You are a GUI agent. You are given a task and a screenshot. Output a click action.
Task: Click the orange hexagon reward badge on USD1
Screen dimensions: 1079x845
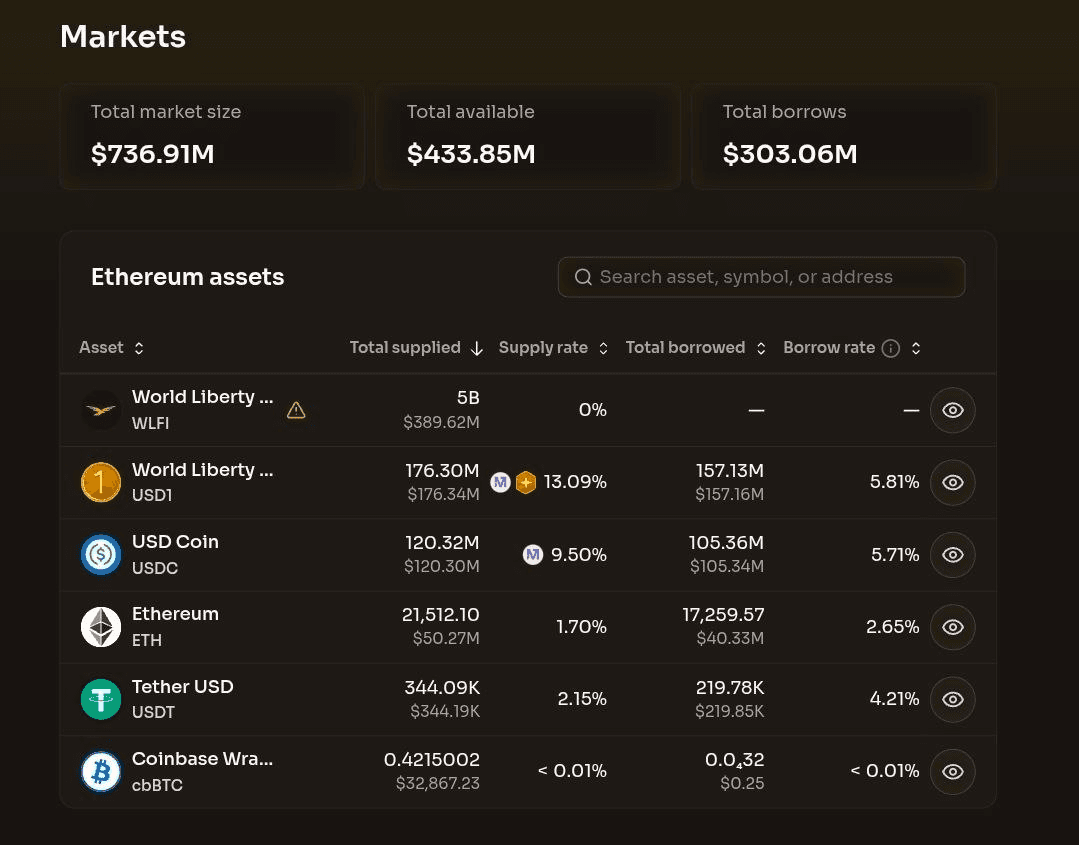tap(526, 483)
